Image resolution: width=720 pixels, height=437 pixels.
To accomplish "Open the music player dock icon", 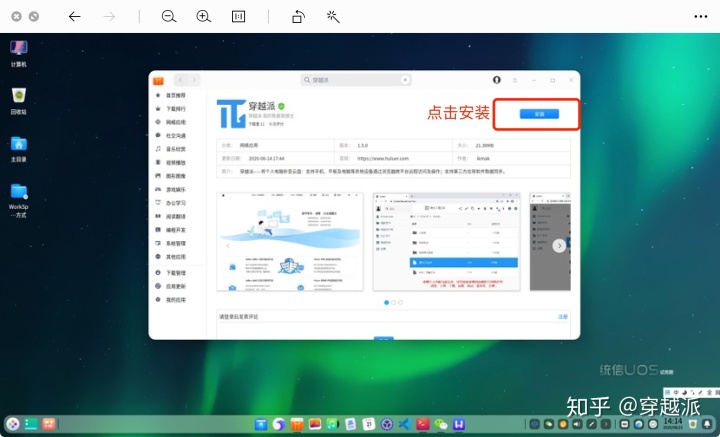I will [x=332, y=424].
